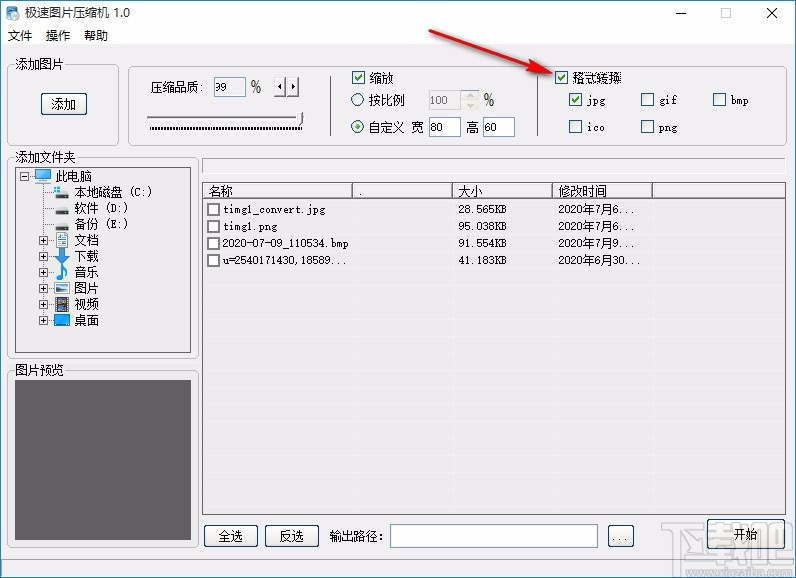Sort by the 修改时间 column header
Viewport: 796px width, 578px height.
(x=602, y=191)
